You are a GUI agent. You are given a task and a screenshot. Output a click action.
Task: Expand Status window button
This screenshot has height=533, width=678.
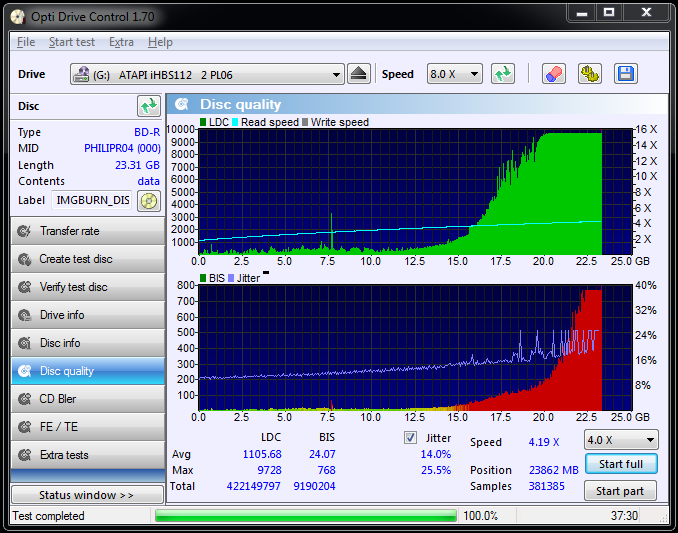[87, 495]
